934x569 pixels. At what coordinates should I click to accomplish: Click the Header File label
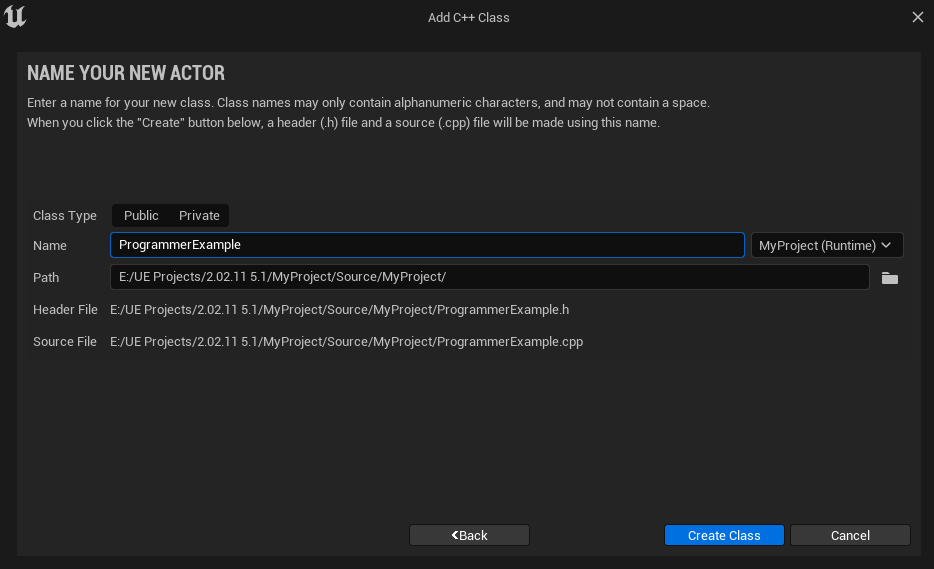[x=65, y=309]
